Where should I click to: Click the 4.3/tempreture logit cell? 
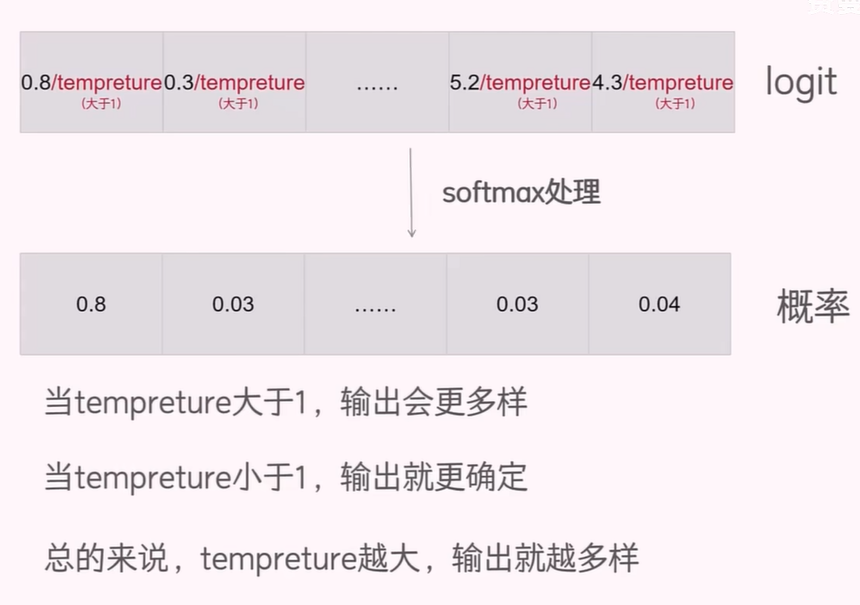click(x=663, y=82)
